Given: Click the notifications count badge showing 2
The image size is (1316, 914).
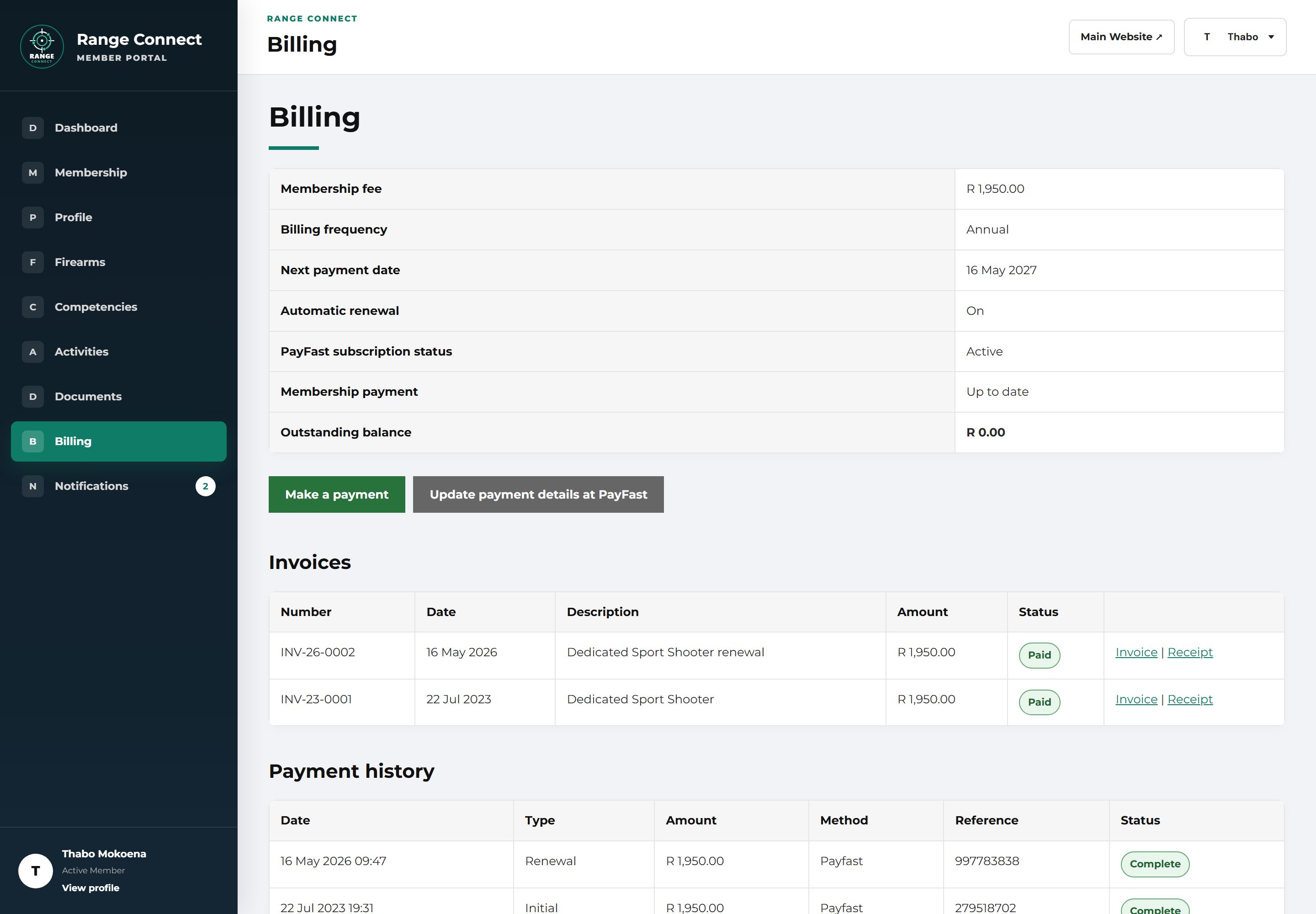Looking at the screenshot, I should click(x=205, y=486).
